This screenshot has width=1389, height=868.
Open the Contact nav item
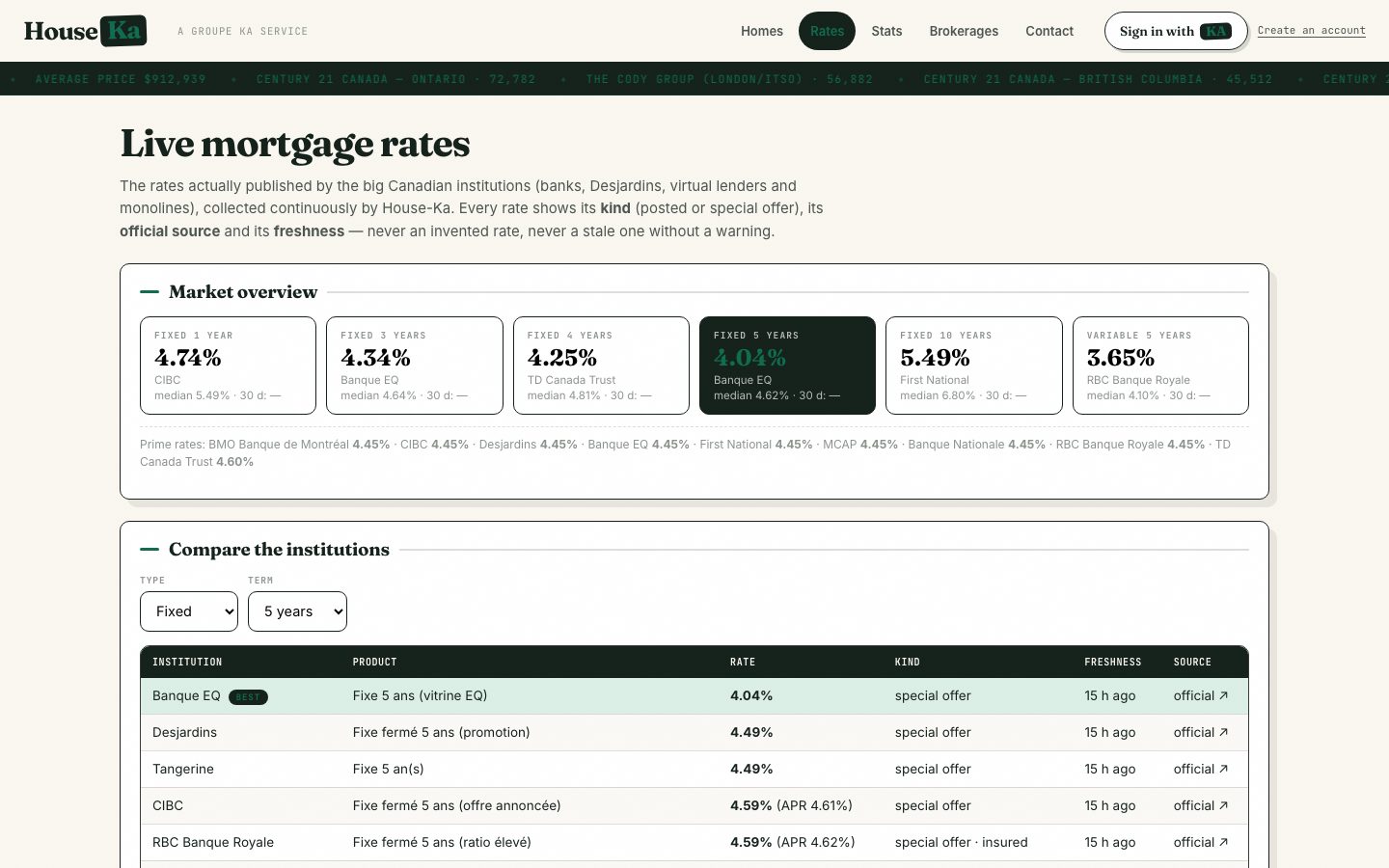point(1049,31)
